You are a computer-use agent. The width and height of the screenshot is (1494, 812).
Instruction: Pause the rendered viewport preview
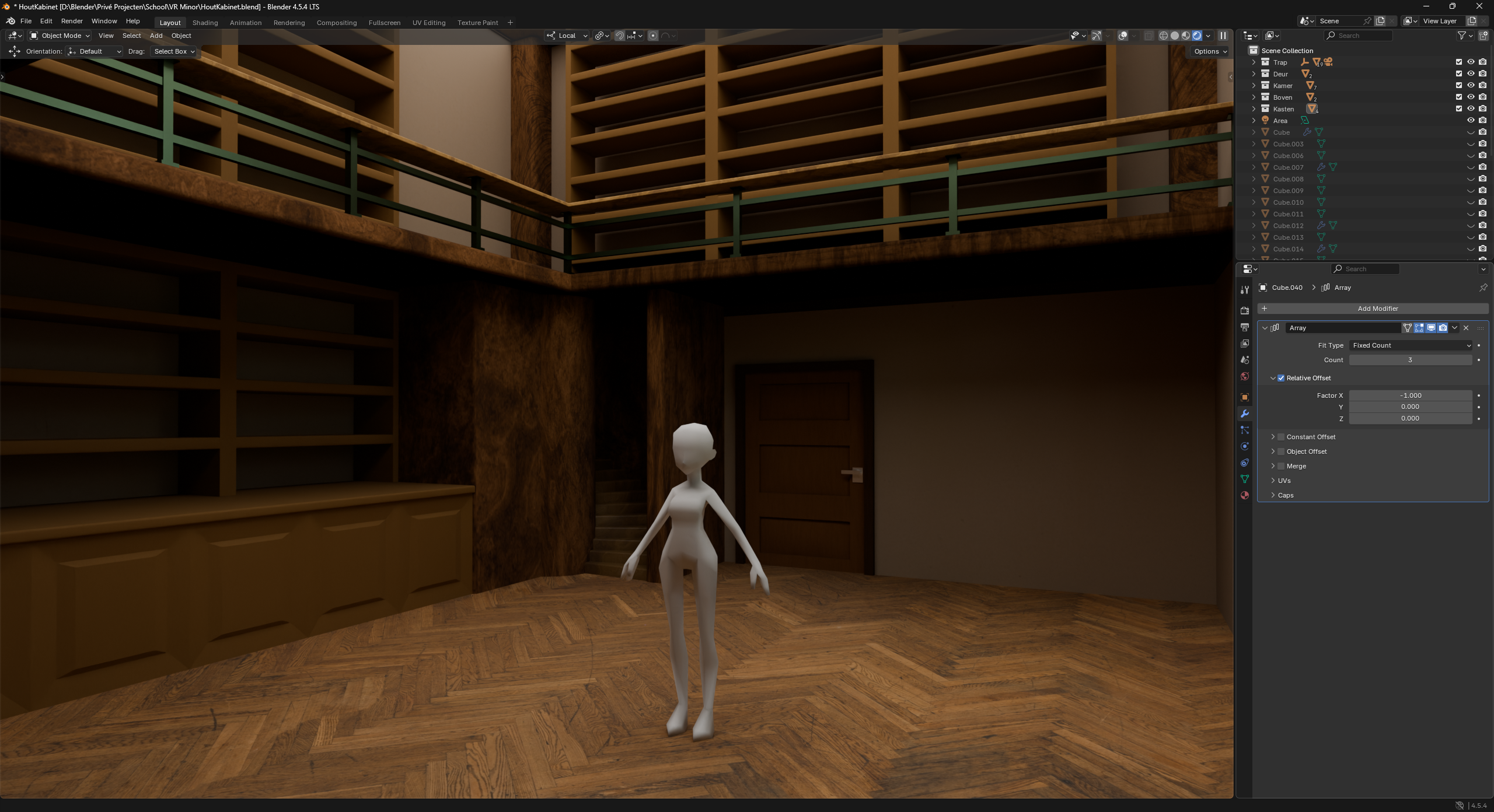click(x=1223, y=36)
